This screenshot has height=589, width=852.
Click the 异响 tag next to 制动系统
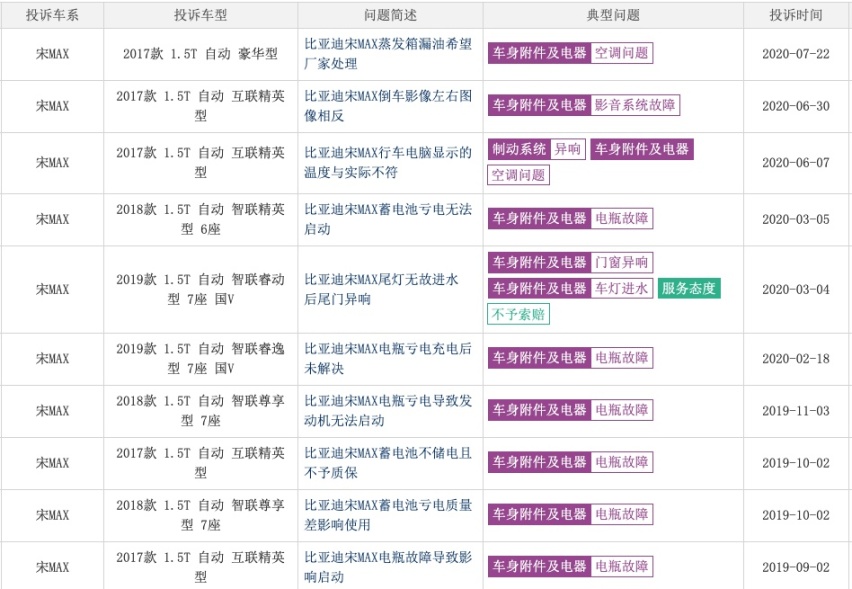click(x=568, y=149)
